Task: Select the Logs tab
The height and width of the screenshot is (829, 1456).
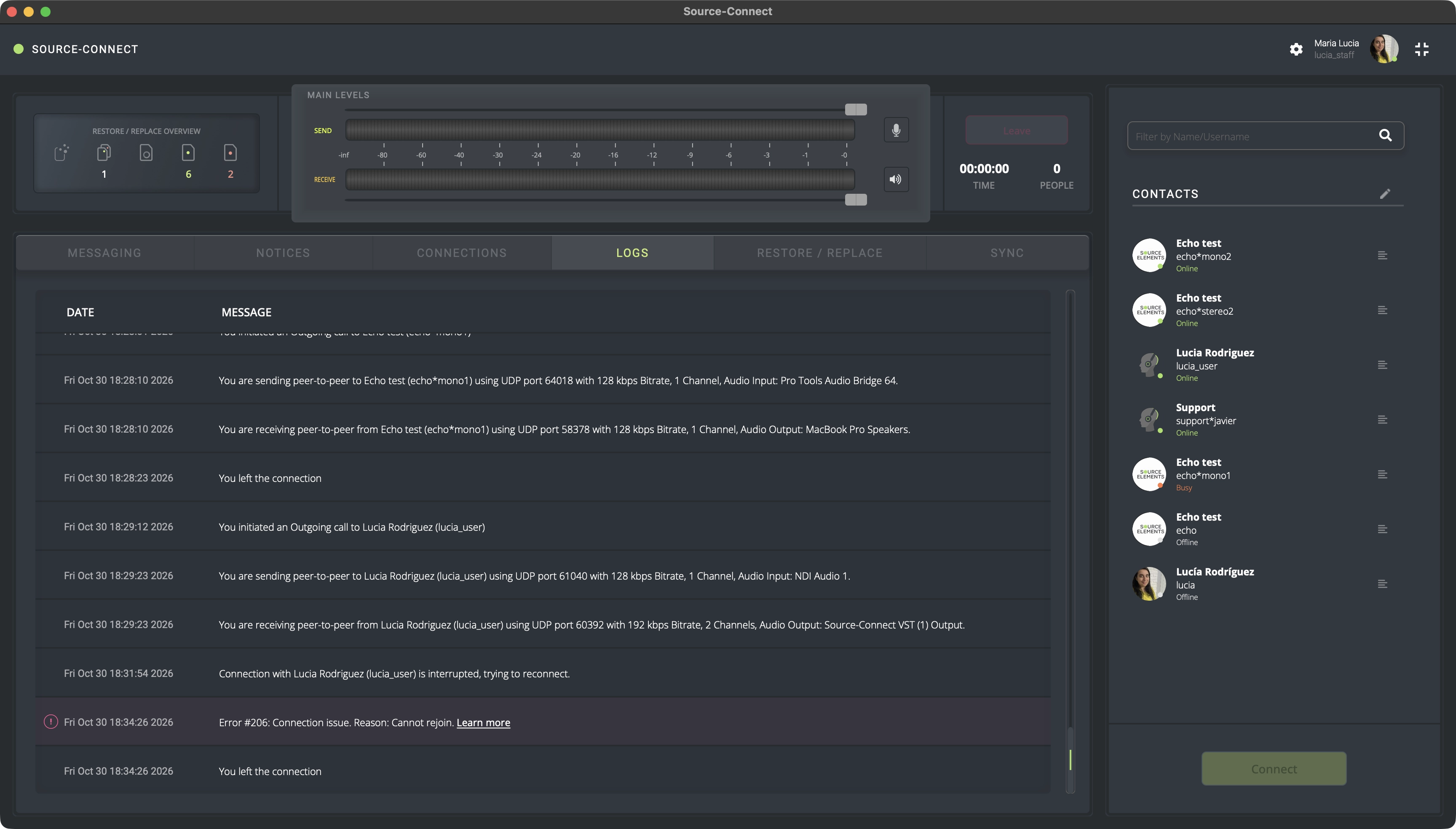Action: click(632, 253)
